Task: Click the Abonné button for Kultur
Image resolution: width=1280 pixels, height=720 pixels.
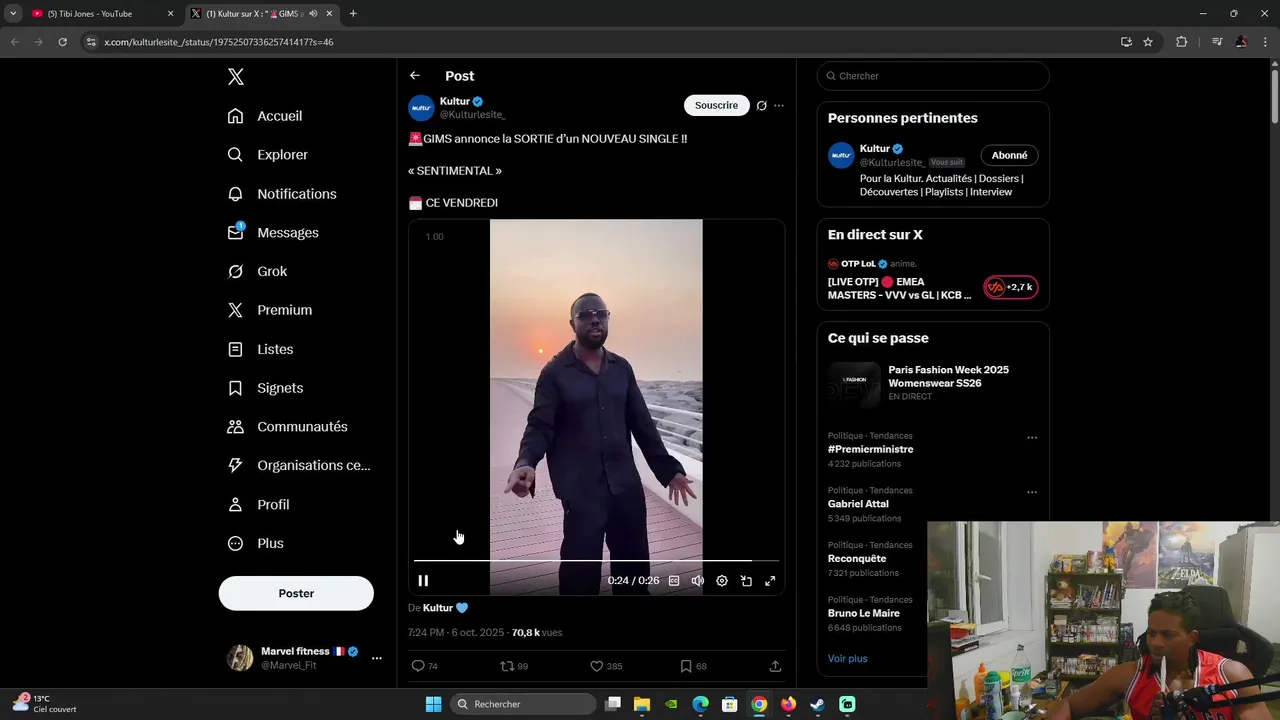Action: coord(1009,155)
